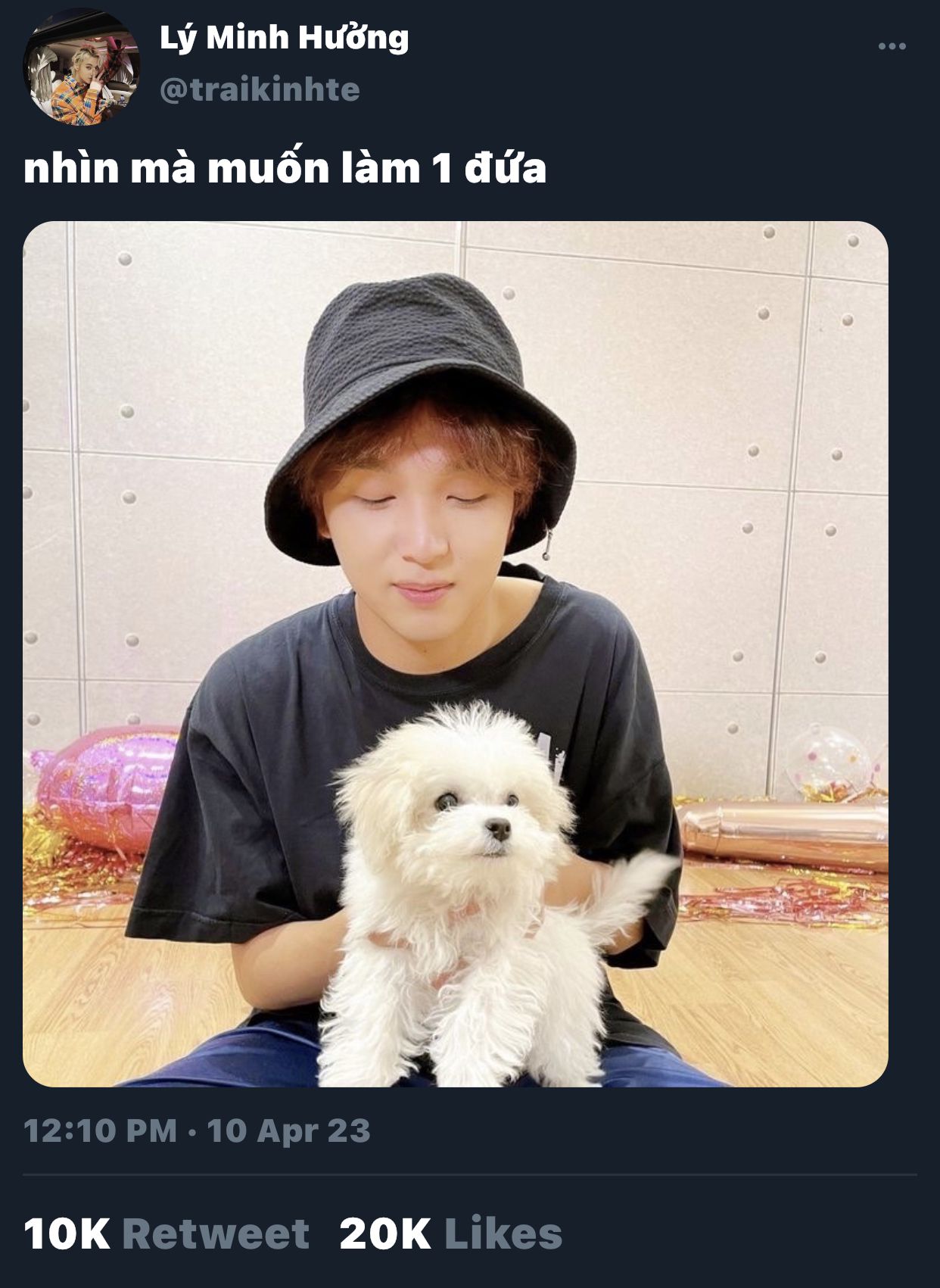This screenshot has width=940, height=1288.
Task: Click the clear confetti balloon in the photo
Action: tap(829, 761)
